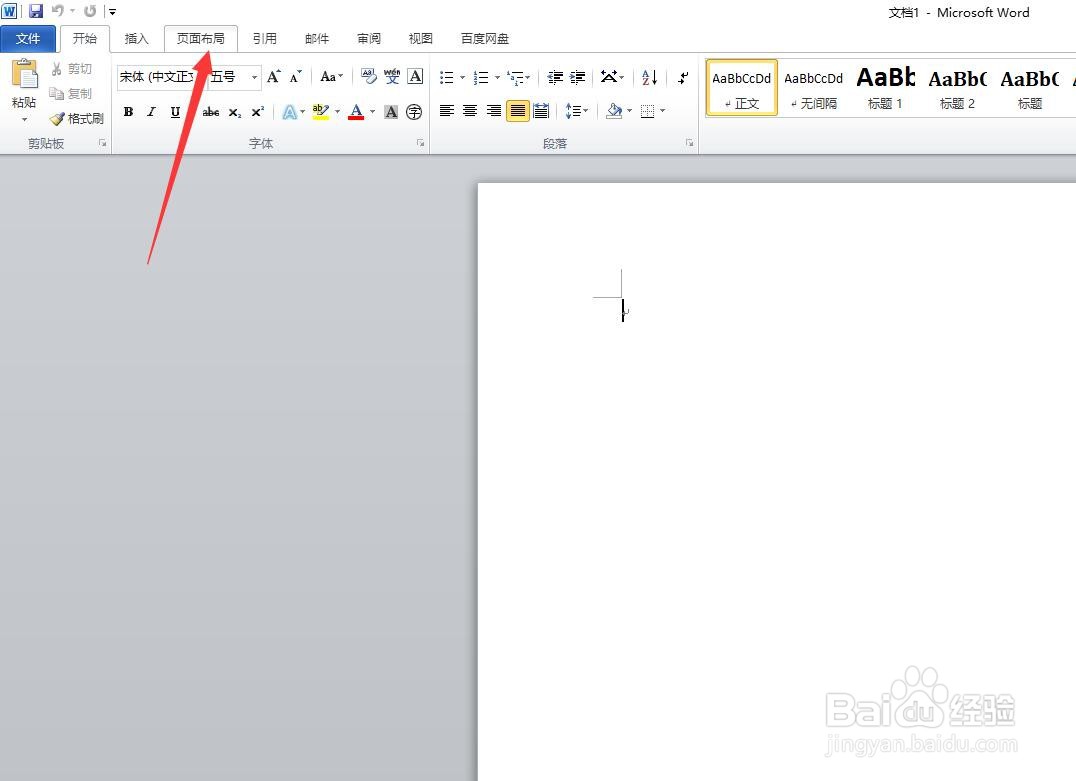The width and height of the screenshot is (1076, 781).
Task: Click the Asian Layout icon
Action: tap(609, 77)
